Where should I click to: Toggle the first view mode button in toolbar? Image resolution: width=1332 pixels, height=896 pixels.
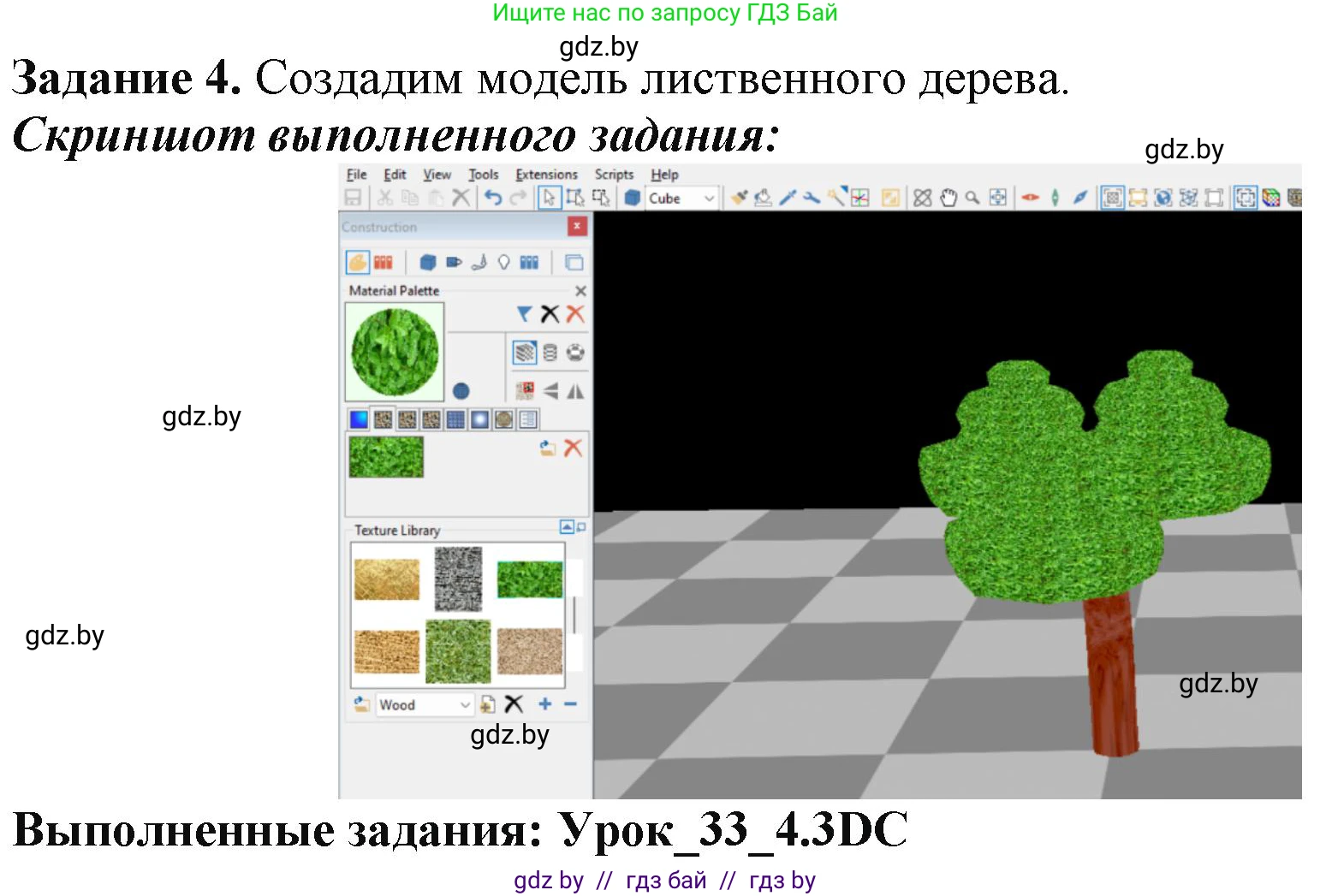(1112, 198)
